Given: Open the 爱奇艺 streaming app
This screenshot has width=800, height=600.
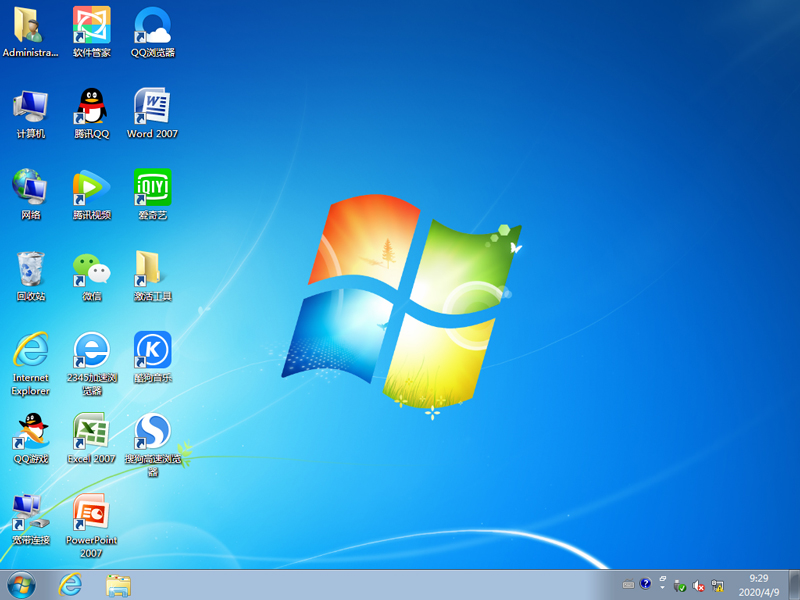Looking at the screenshot, I should click(x=152, y=192).
